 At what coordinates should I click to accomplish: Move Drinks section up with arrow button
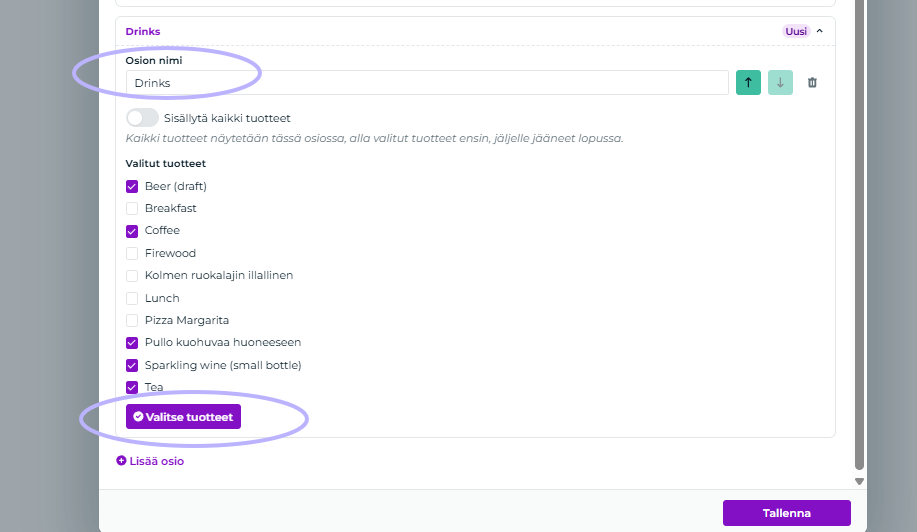[748, 82]
